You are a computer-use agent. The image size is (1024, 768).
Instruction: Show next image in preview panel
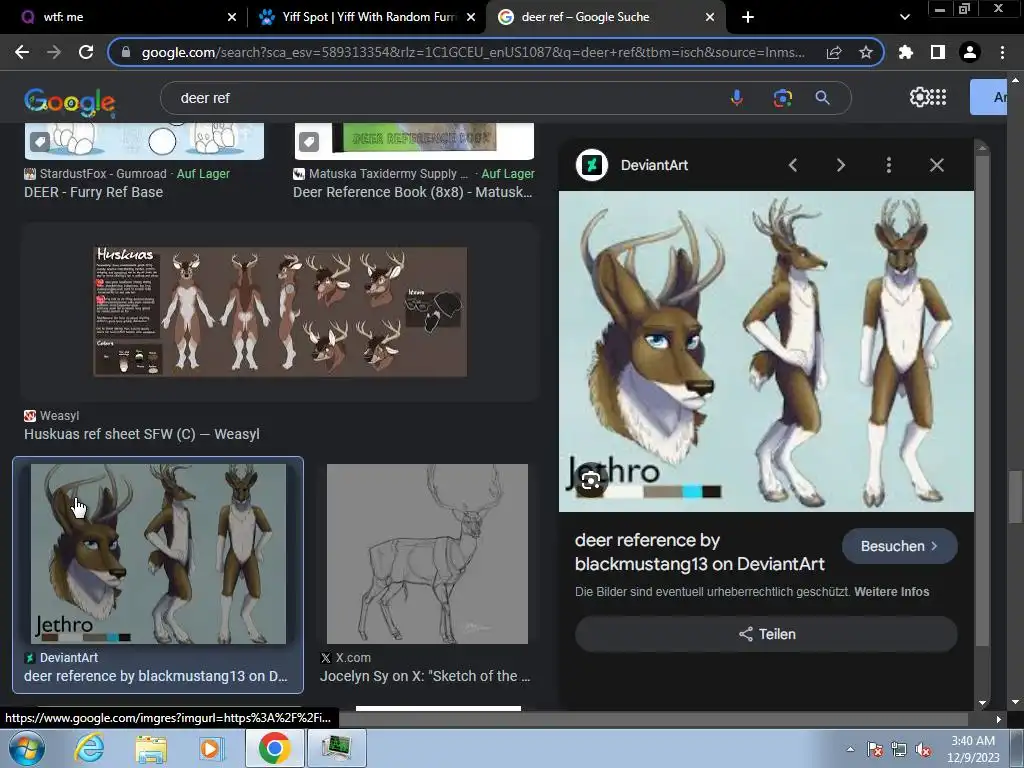coord(840,165)
